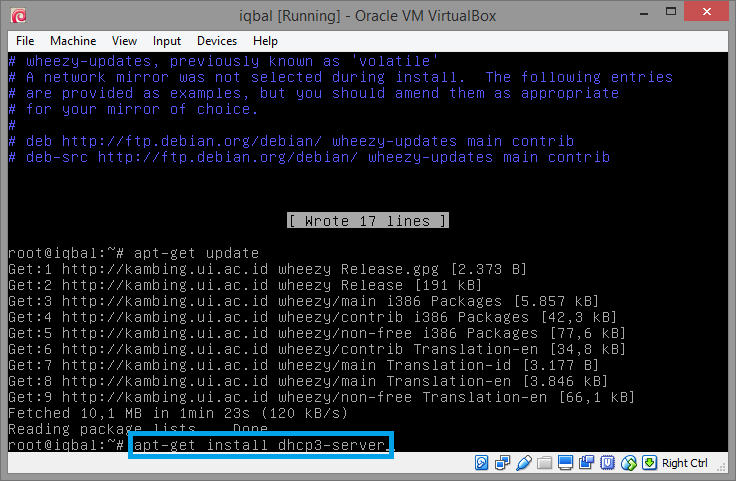Open the USB devices status icon
This screenshot has width=736, height=481.
pyautogui.click(x=524, y=463)
